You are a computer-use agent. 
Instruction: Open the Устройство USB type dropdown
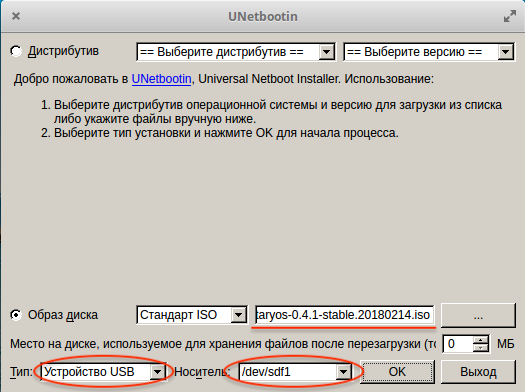(103, 372)
